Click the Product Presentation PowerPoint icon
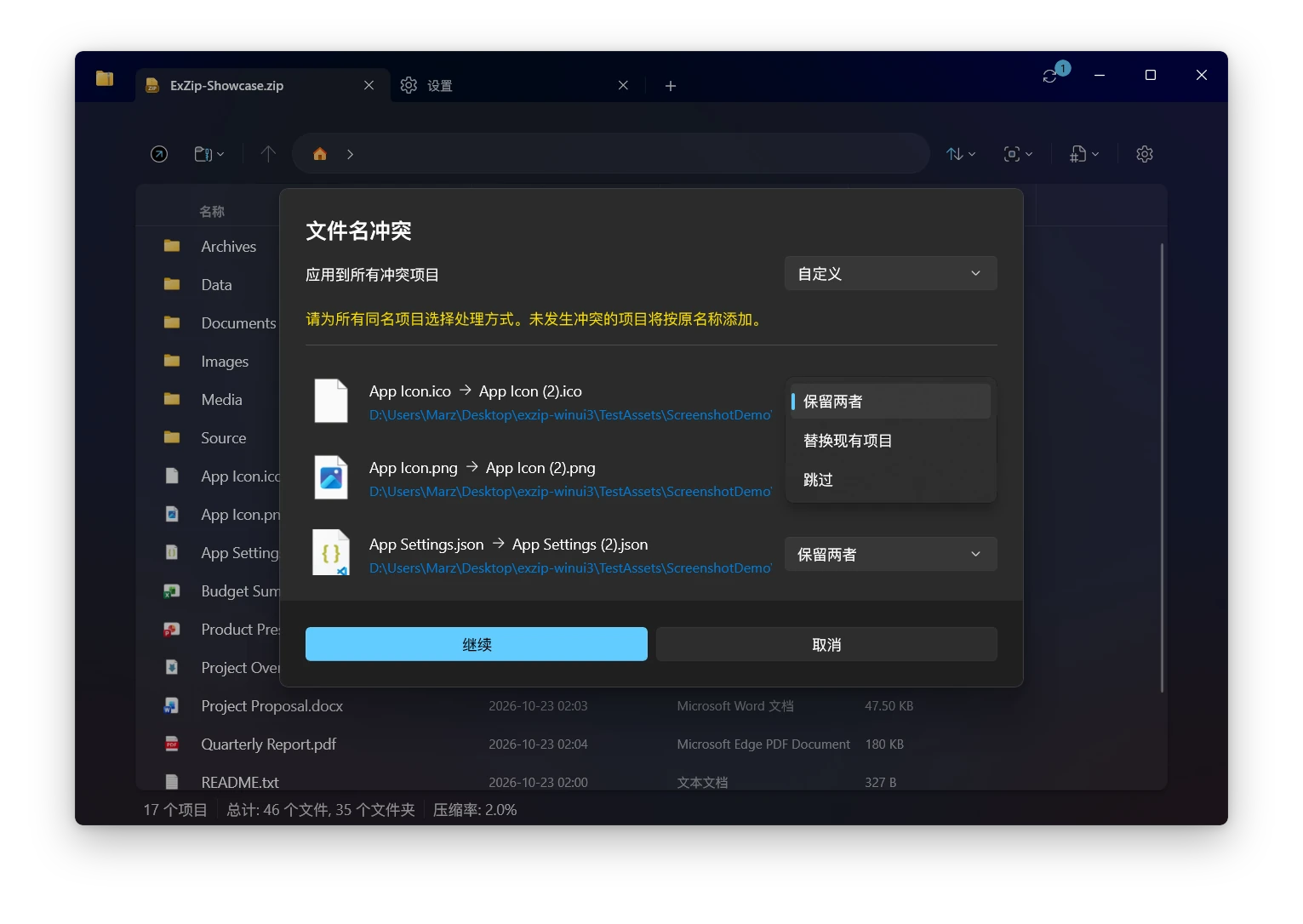The width and height of the screenshot is (1303, 924). pos(172,629)
